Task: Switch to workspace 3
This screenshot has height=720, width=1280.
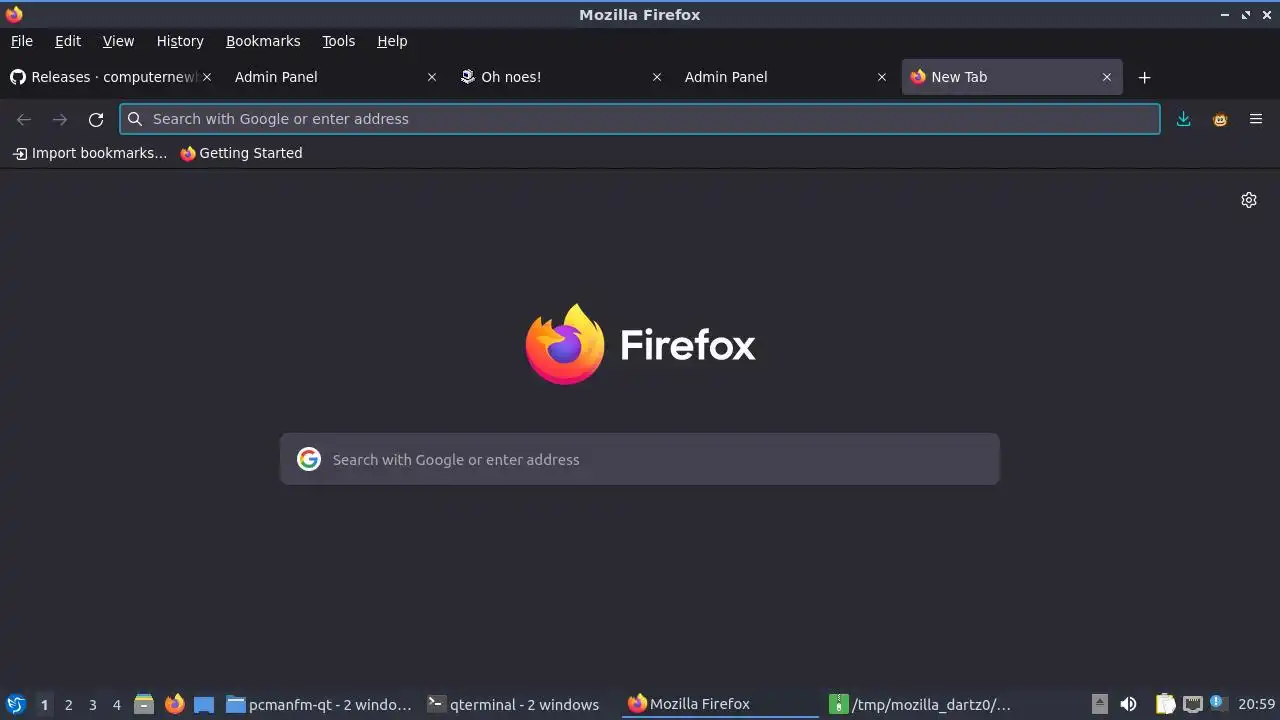Action: (92, 704)
